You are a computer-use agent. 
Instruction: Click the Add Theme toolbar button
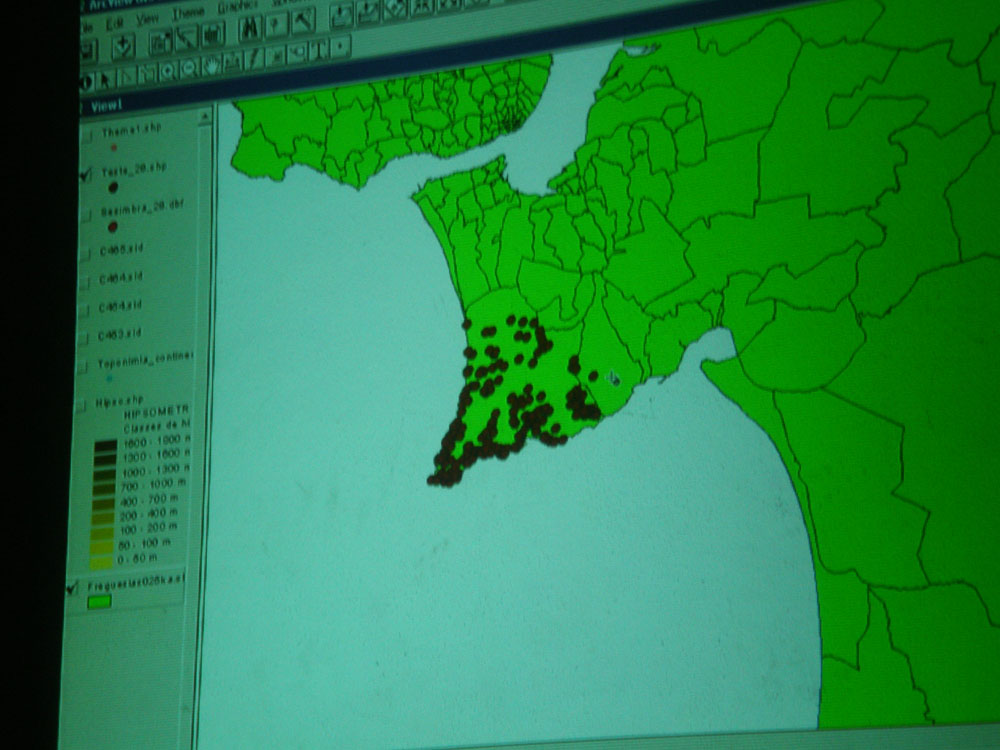pos(123,48)
